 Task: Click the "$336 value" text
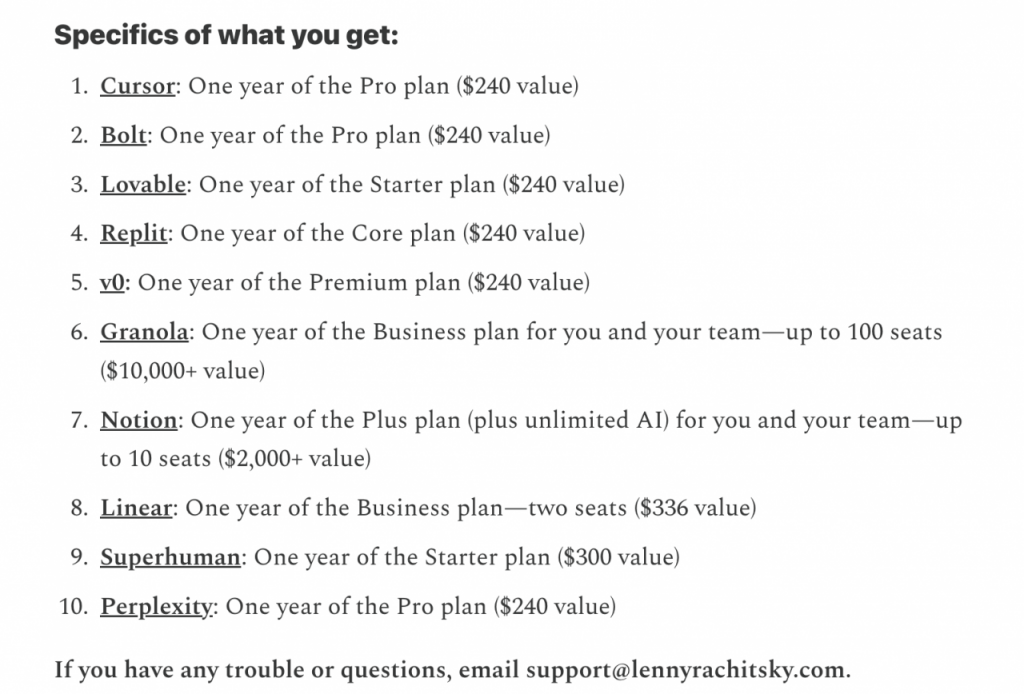tap(694, 508)
